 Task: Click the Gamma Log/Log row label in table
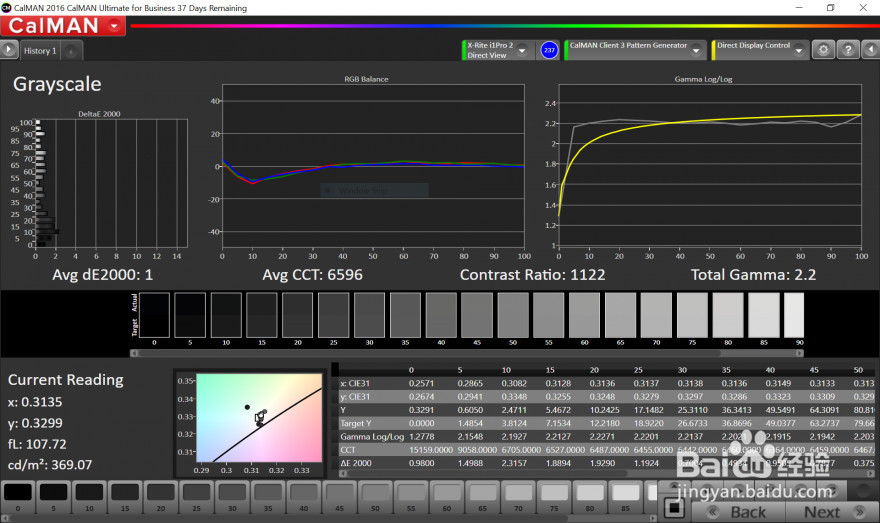[372, 437]
